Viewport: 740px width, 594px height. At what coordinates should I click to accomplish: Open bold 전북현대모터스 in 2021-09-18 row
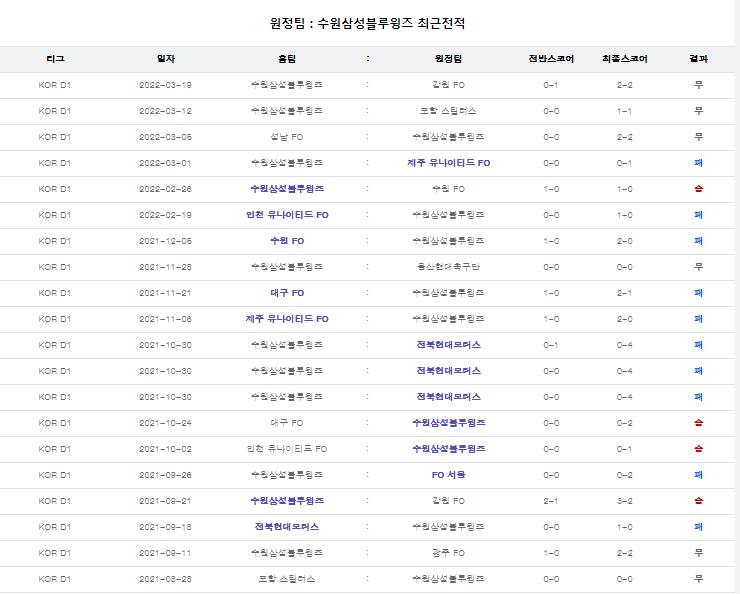[x=287, y=527]
